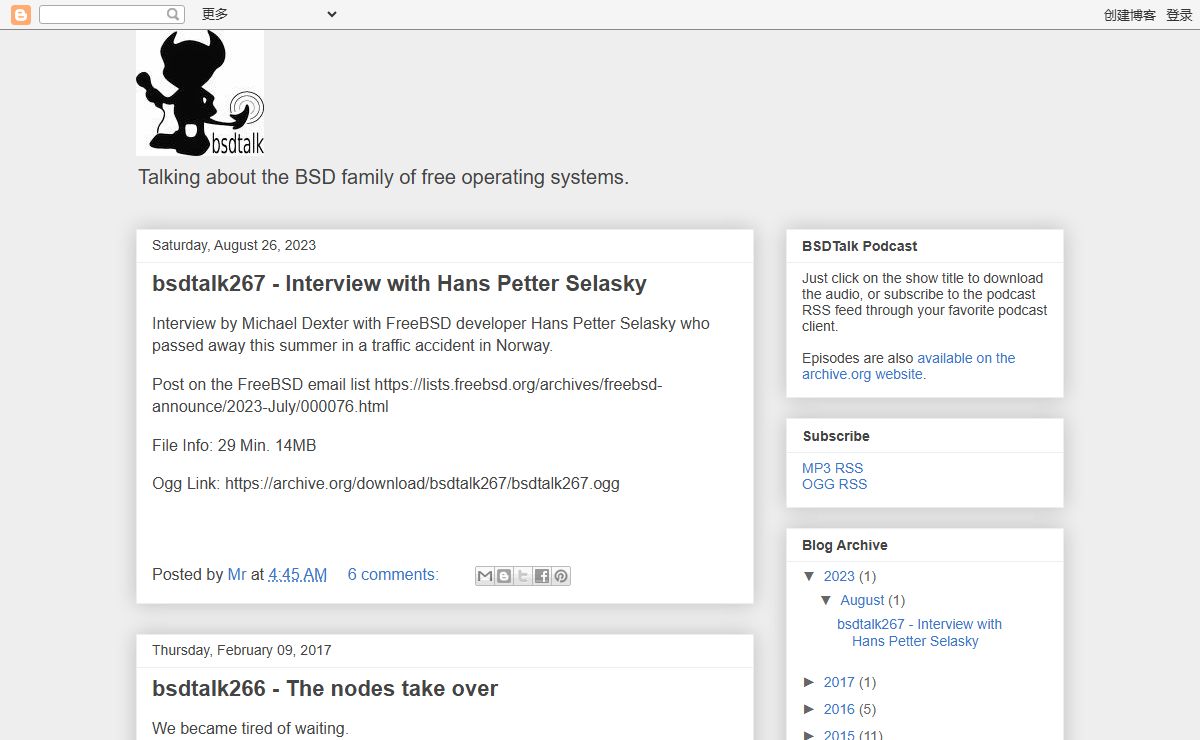Collapse the August archive triangle

[x=826, y=600]
